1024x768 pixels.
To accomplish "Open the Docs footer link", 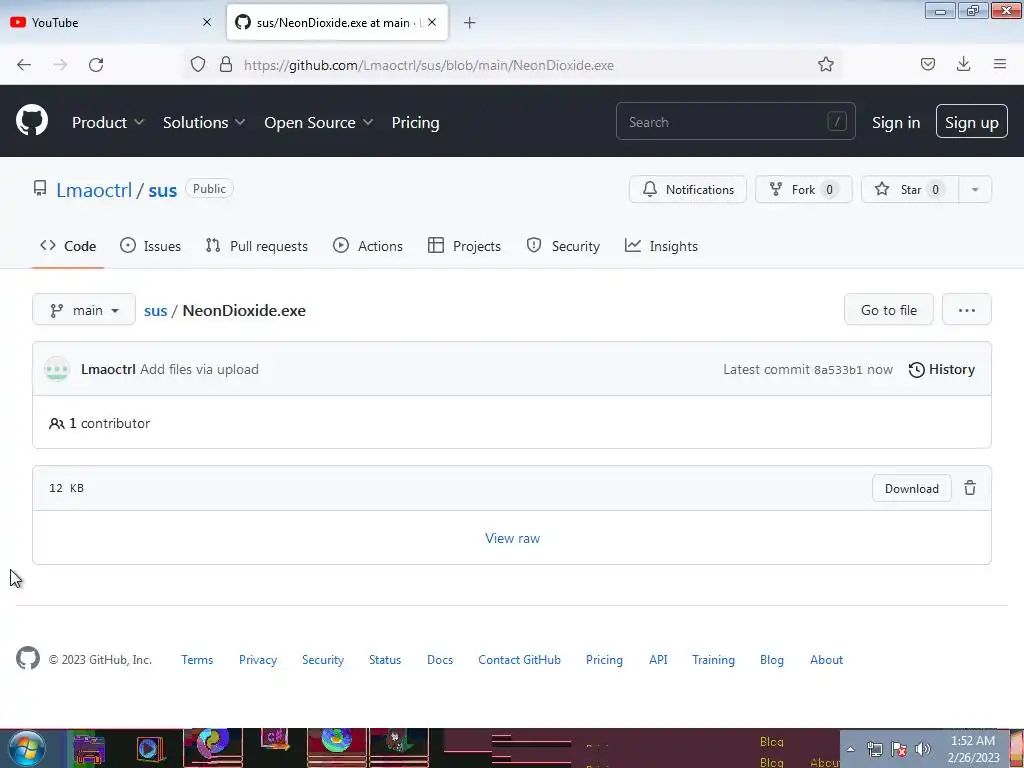I will 440,660.
